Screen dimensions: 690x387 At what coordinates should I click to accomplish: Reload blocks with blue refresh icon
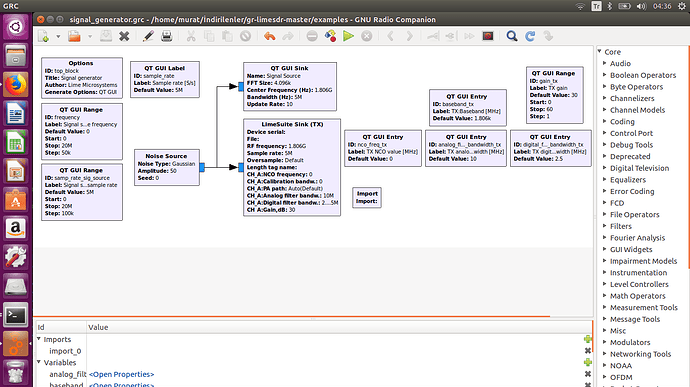pos(530,36)
